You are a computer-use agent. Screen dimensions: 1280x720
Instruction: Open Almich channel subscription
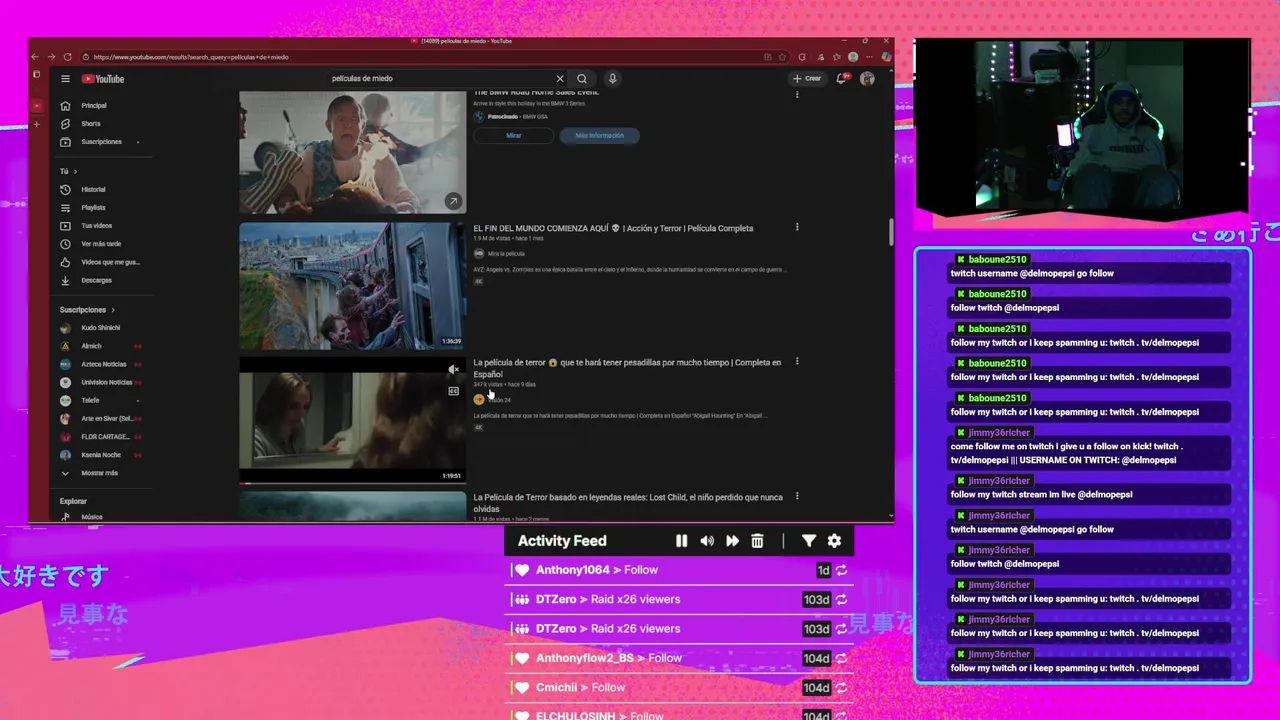point(91,346)
